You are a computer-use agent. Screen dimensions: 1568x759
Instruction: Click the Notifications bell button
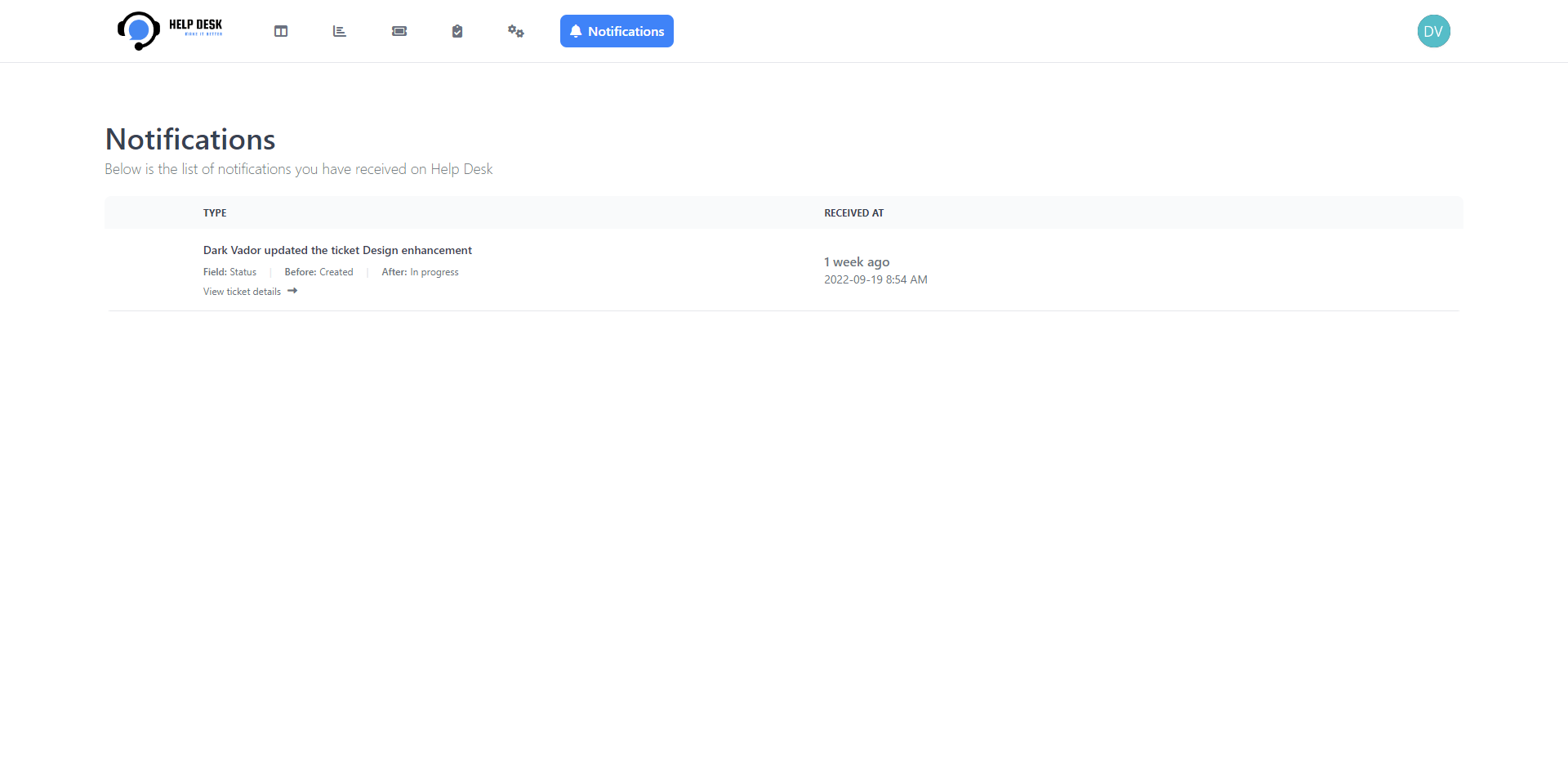(x=617, y=31)
